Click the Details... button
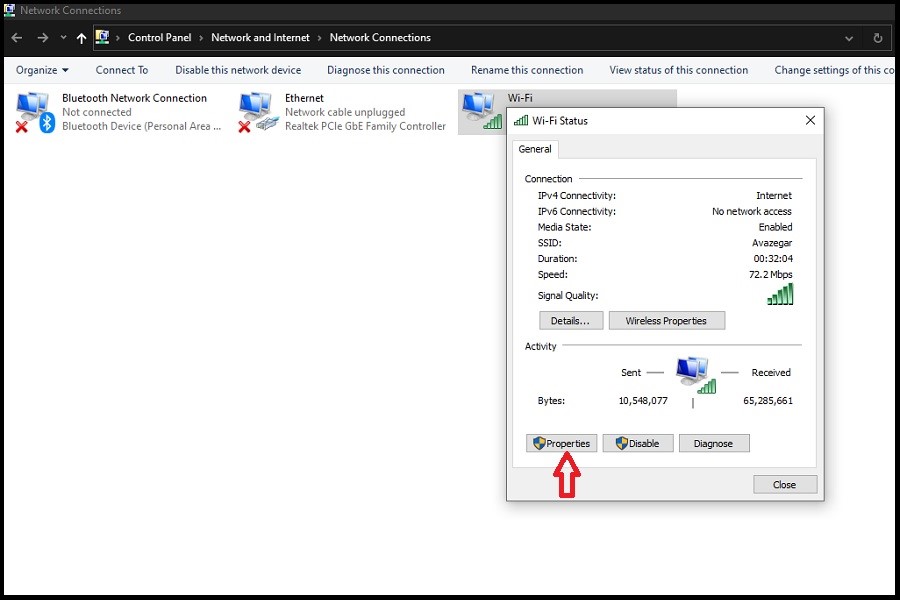Viewport: 900px width, 600px height. 571,321
